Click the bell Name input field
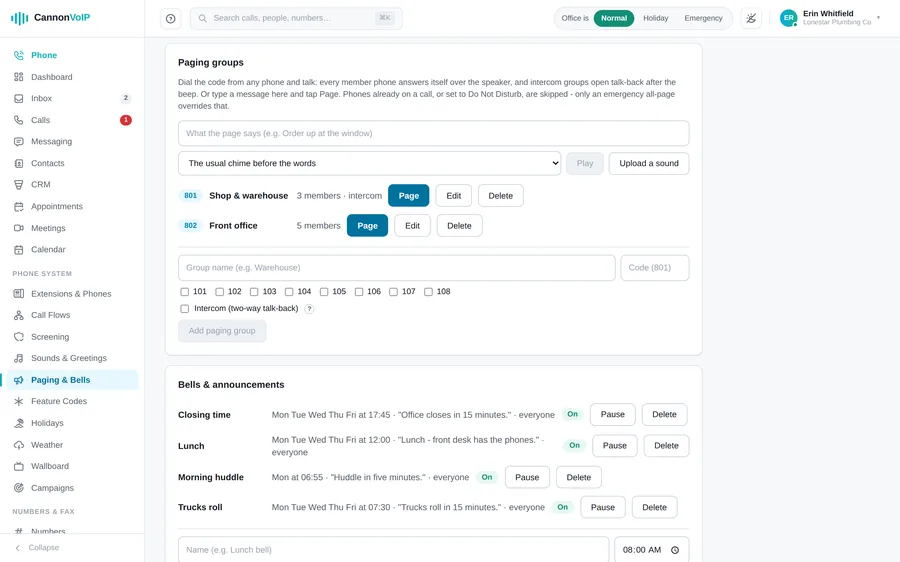 point(393,550)
